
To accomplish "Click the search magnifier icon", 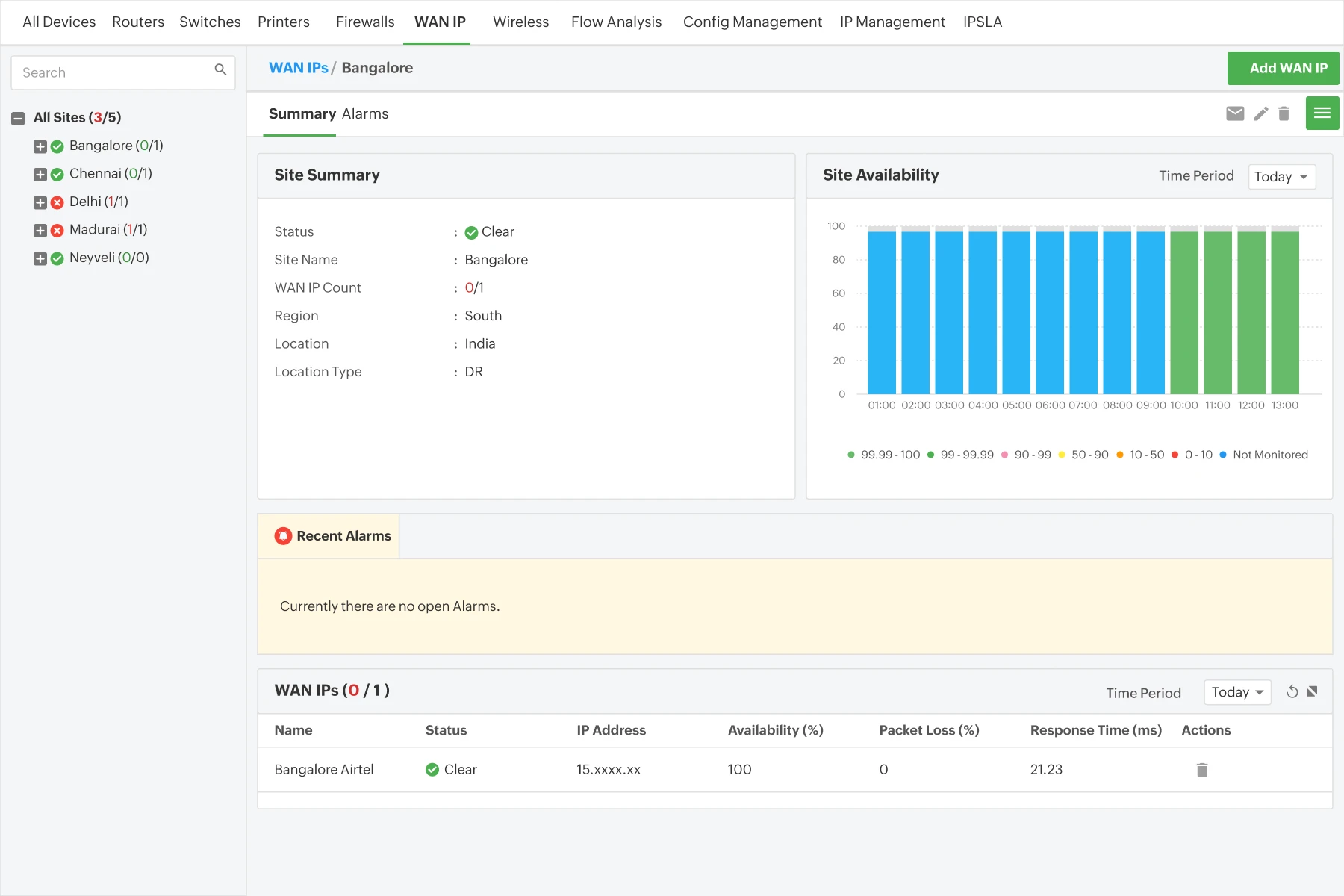I will pos(220,69).
